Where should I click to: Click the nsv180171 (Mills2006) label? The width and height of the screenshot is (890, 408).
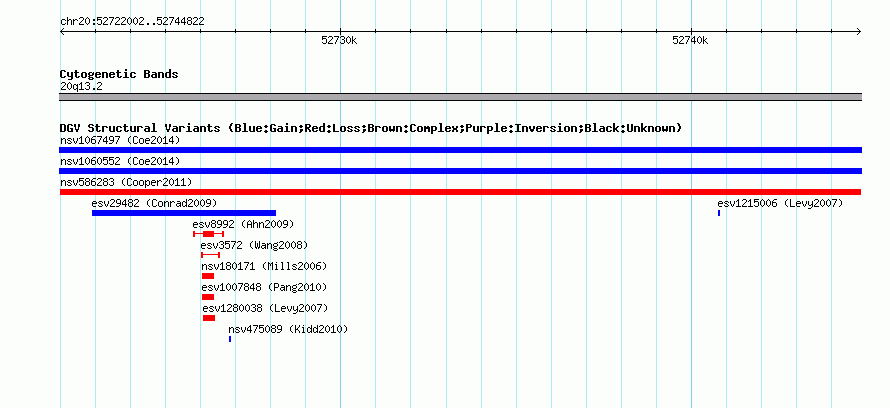265,266
